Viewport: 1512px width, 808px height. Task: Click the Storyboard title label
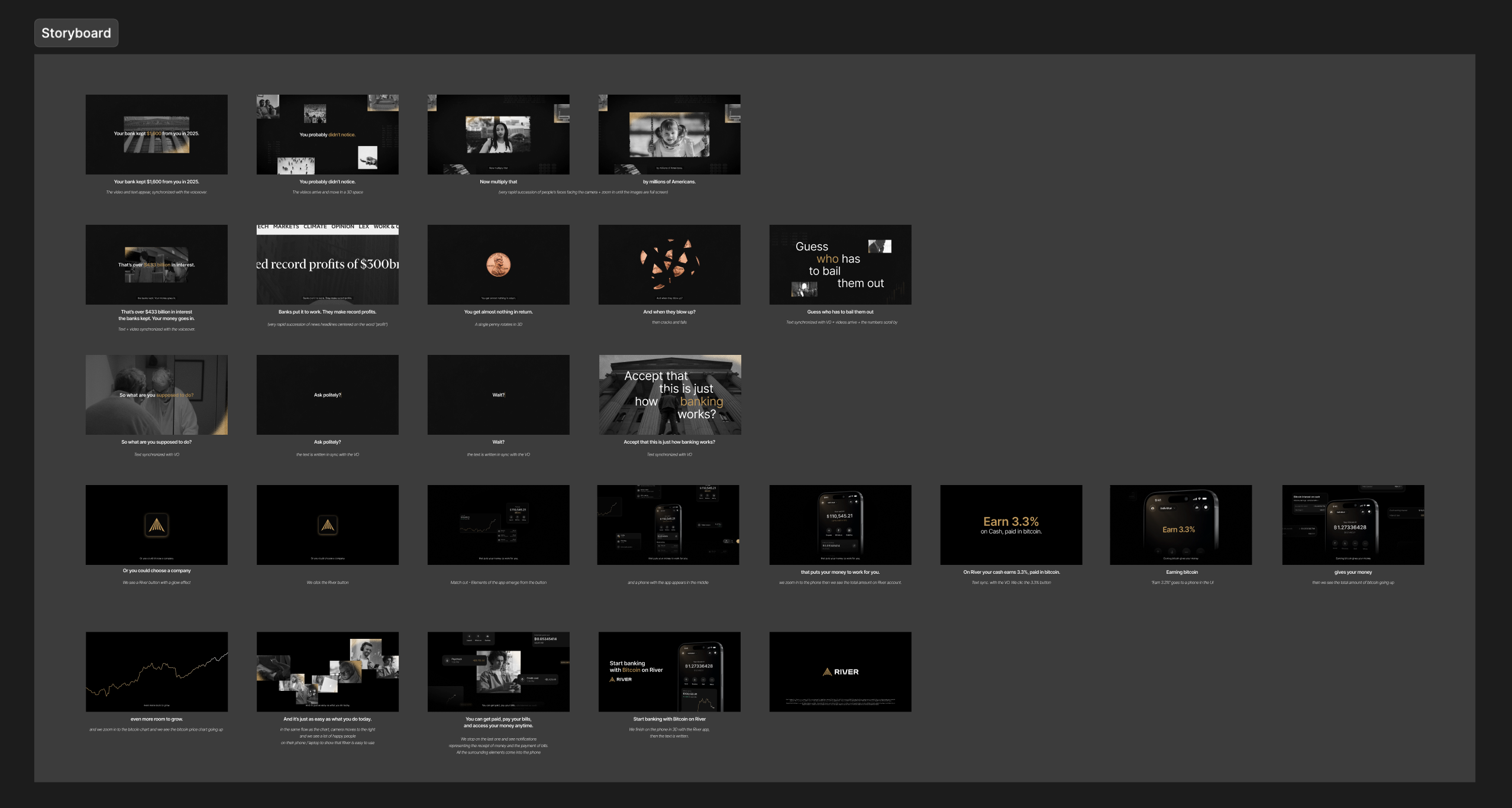tap(76, 33)
